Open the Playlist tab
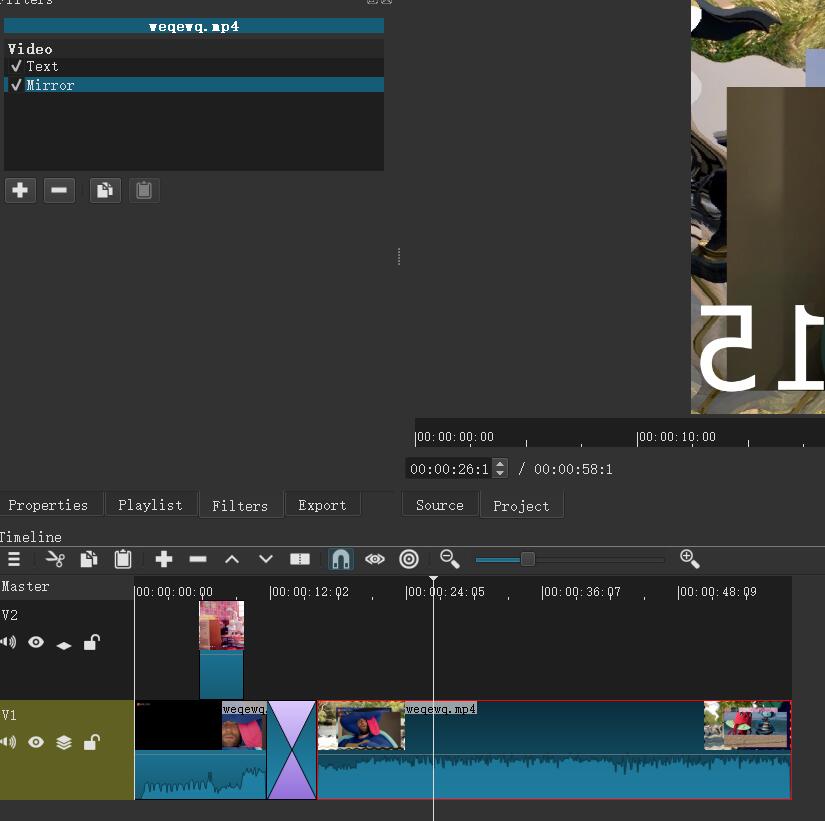This screenshot has width=825, height=821. (x=150, y=505)
